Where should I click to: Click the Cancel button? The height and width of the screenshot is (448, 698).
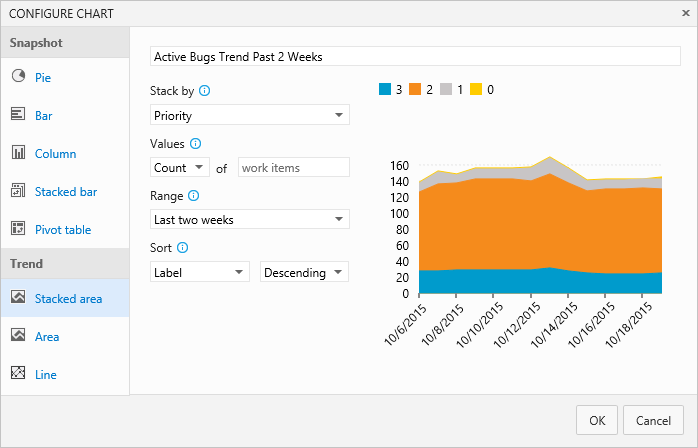click(x=653, y=420)
